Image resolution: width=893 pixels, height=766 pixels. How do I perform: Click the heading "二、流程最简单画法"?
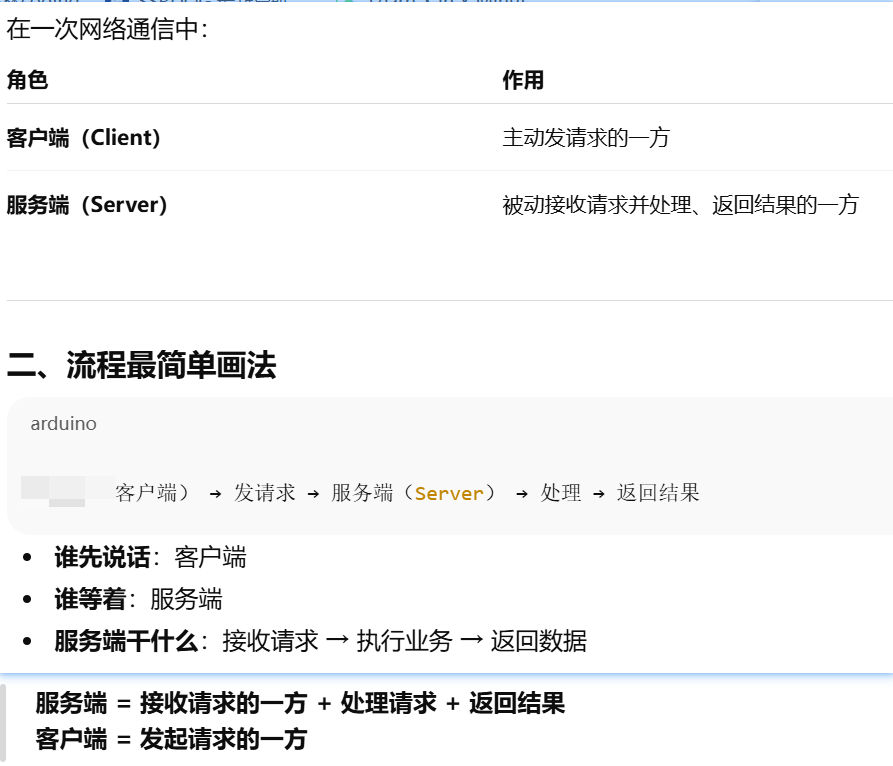click(x=141, y=365)
